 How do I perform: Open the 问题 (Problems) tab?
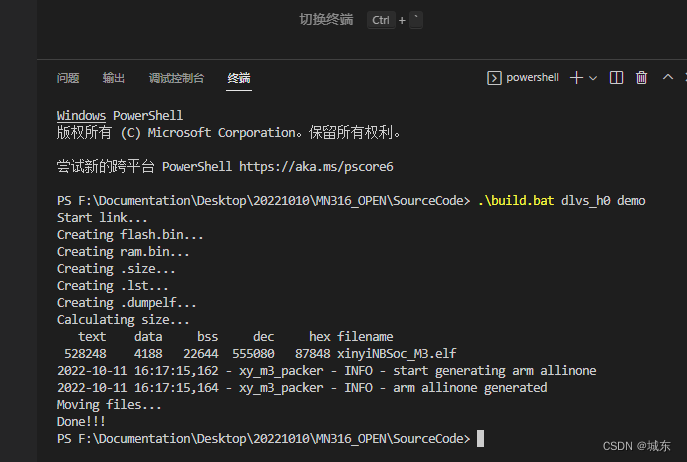click(x=68, y=78)
